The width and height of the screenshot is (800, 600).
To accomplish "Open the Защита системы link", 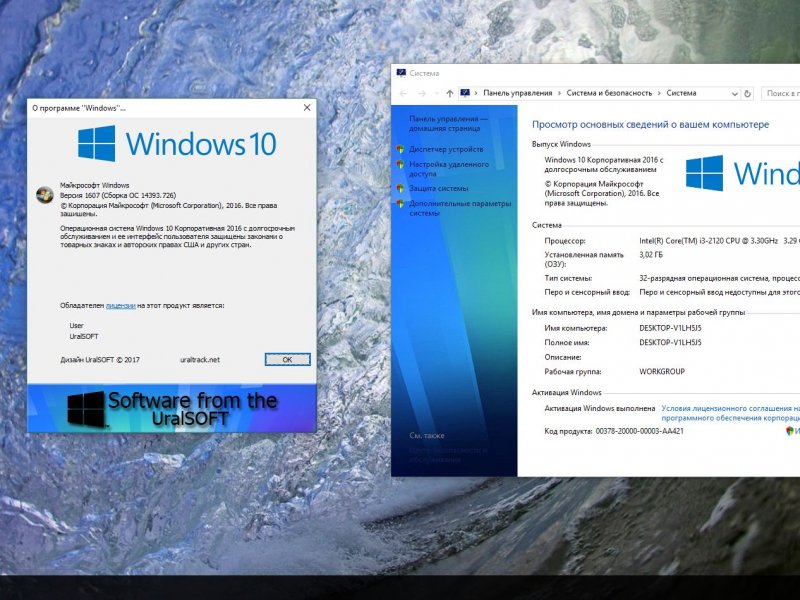I will point(438,188).
